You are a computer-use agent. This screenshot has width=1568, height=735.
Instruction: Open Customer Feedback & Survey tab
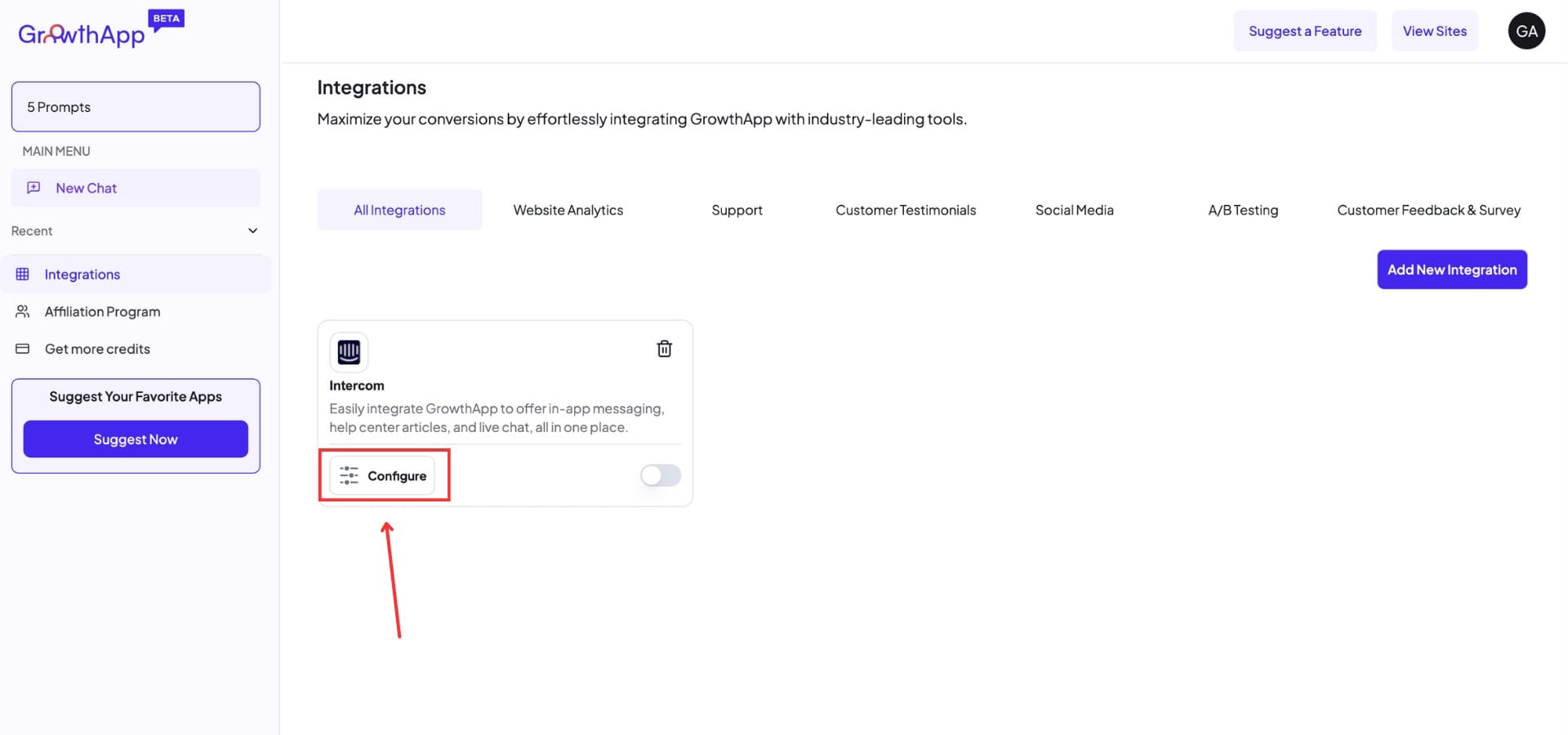coord(1428,210)
